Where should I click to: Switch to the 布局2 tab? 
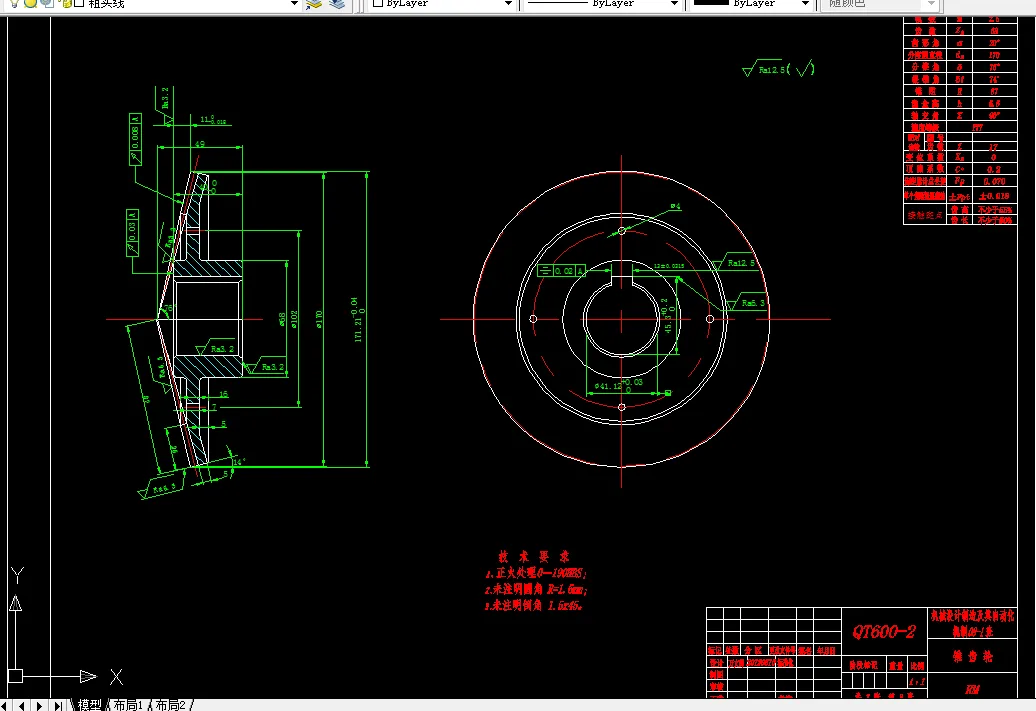tap(170, 705)
